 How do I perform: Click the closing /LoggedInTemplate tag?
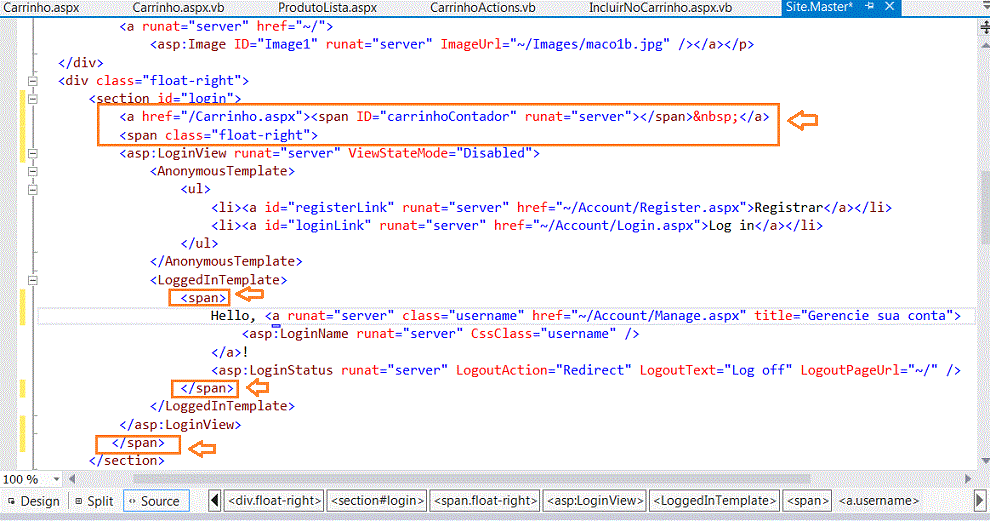(222, 406)
